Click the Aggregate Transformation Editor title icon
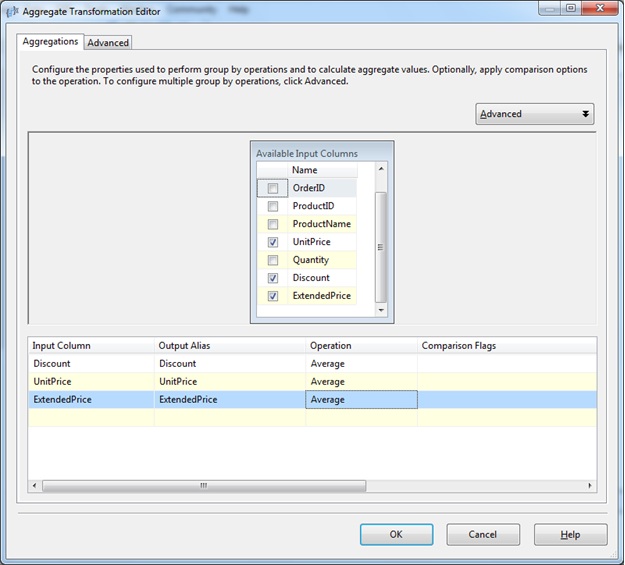The image size is (625, 565). 12,12
